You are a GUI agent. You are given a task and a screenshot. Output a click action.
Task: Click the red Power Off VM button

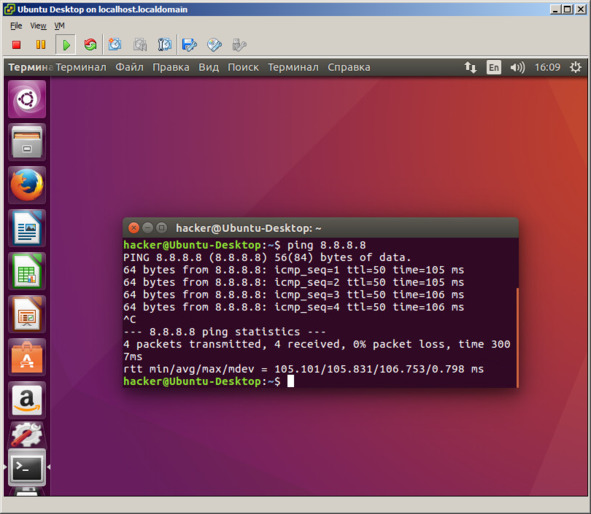pyautogui.click(x=16, y=45)
